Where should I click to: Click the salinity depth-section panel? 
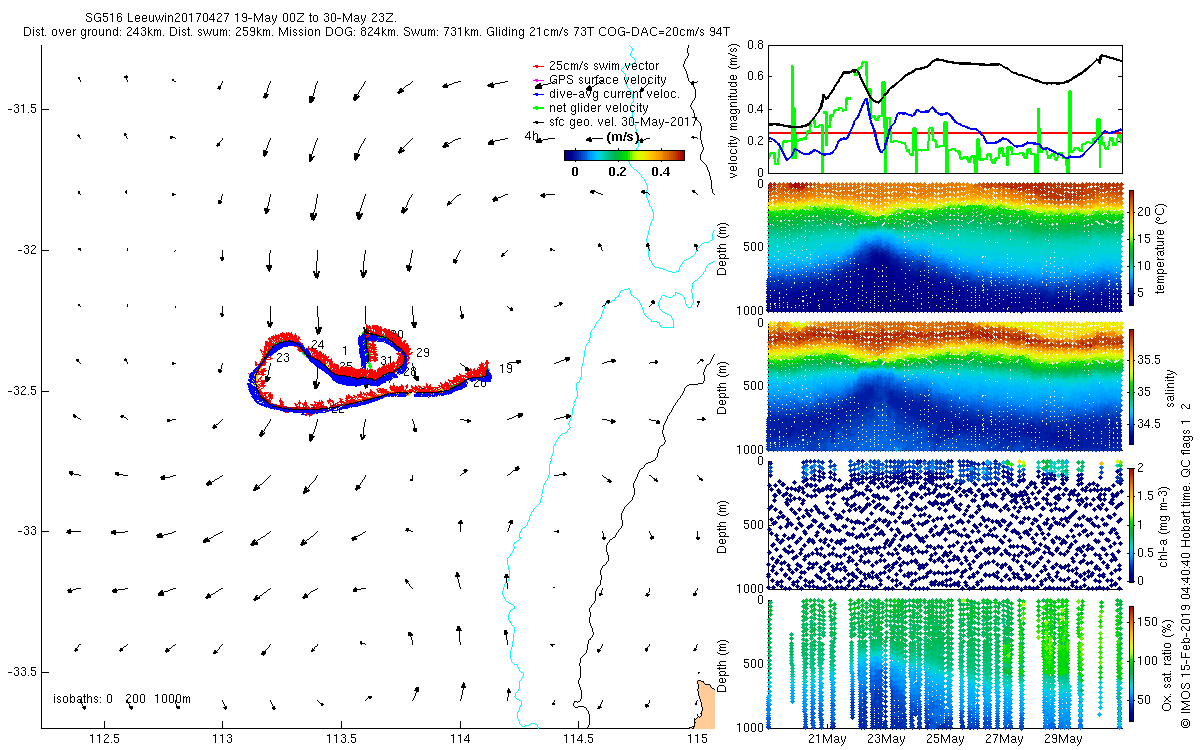(x=945, y=386)
